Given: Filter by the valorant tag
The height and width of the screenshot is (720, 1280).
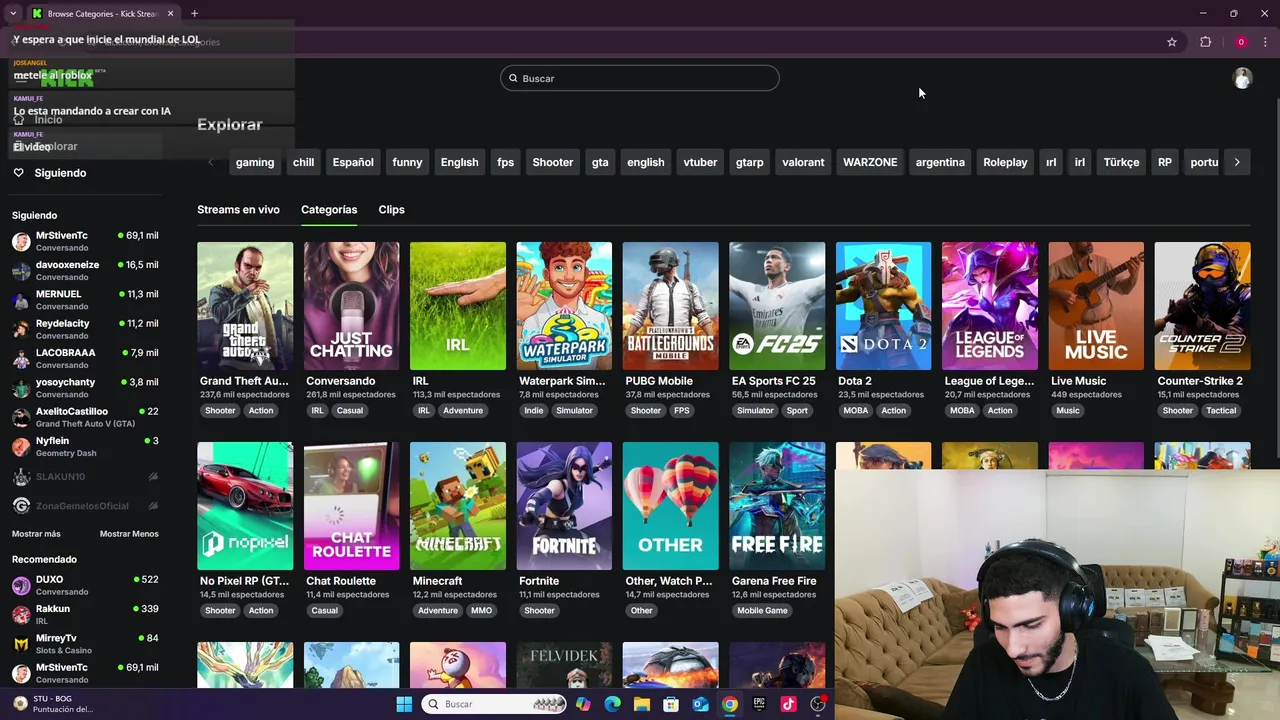Looking at the screenshot, I should (803, 162).
